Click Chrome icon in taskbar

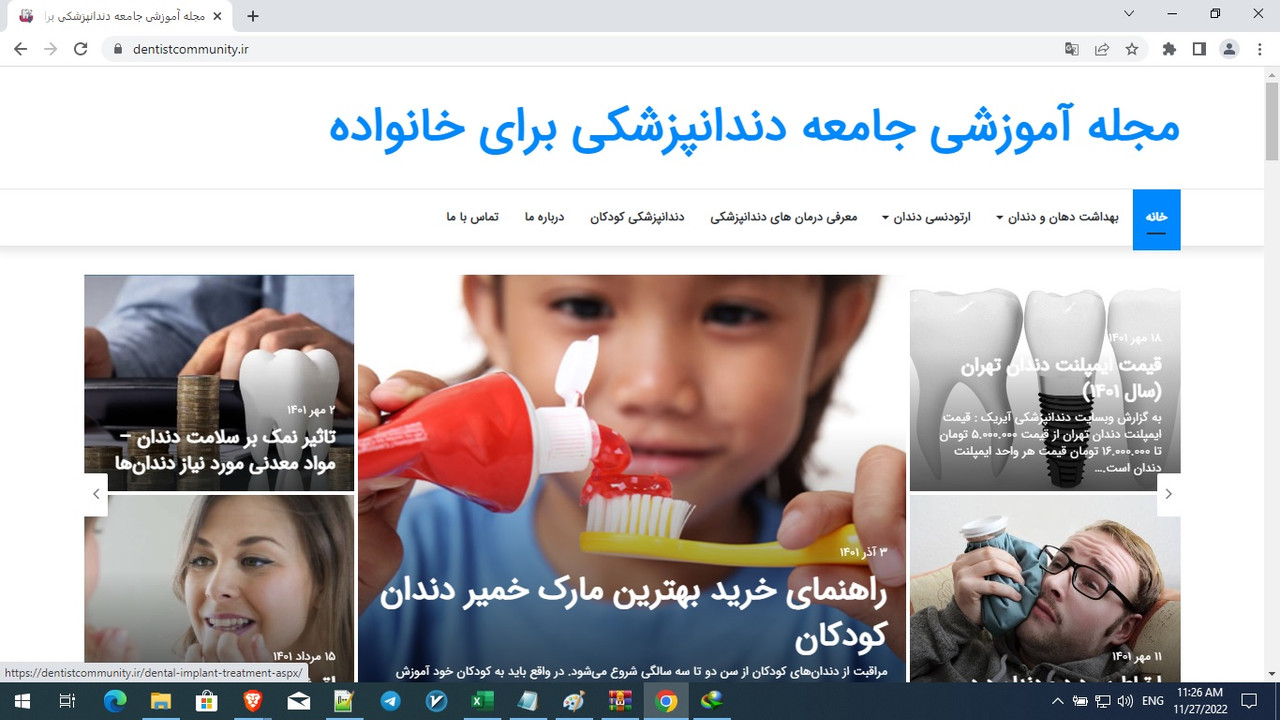666,701
